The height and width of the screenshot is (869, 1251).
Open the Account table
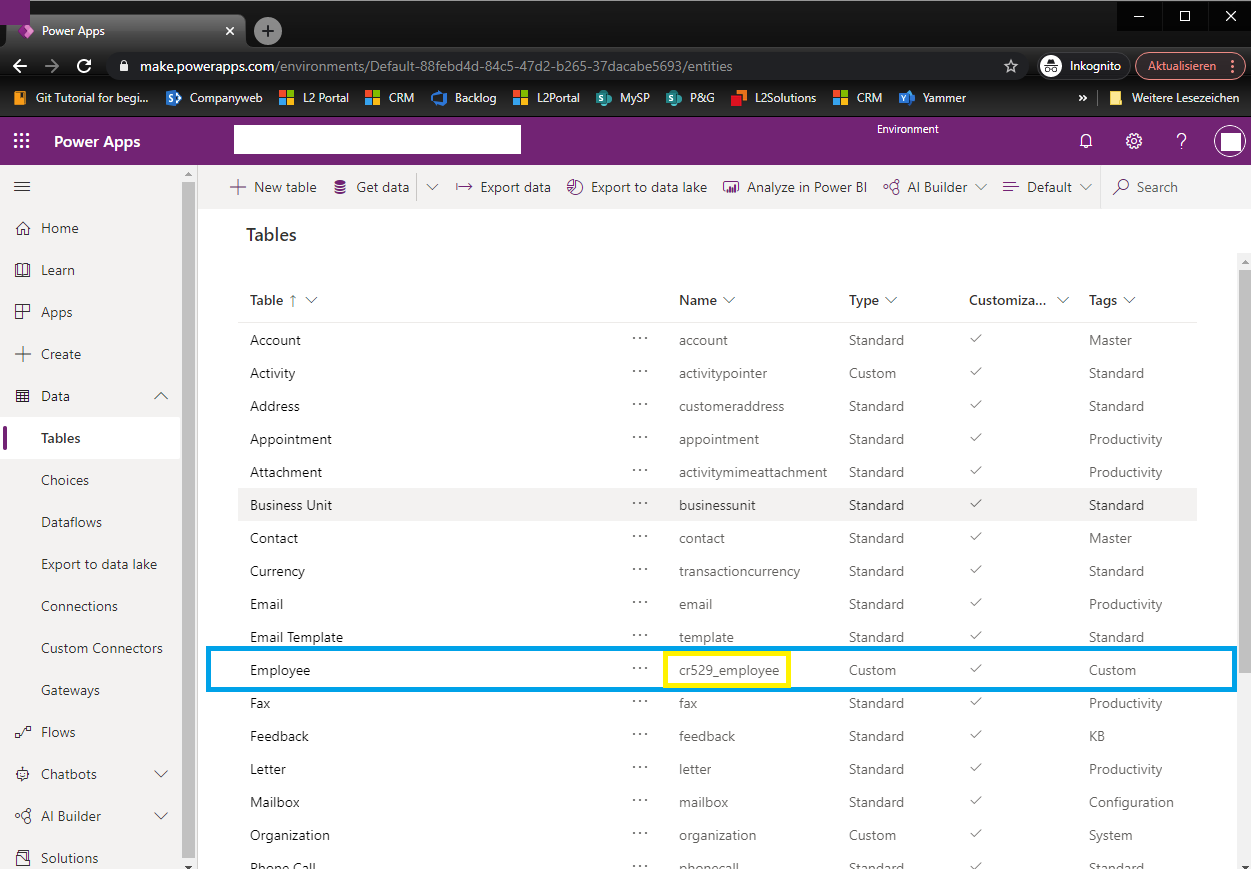tap(275, 340)
